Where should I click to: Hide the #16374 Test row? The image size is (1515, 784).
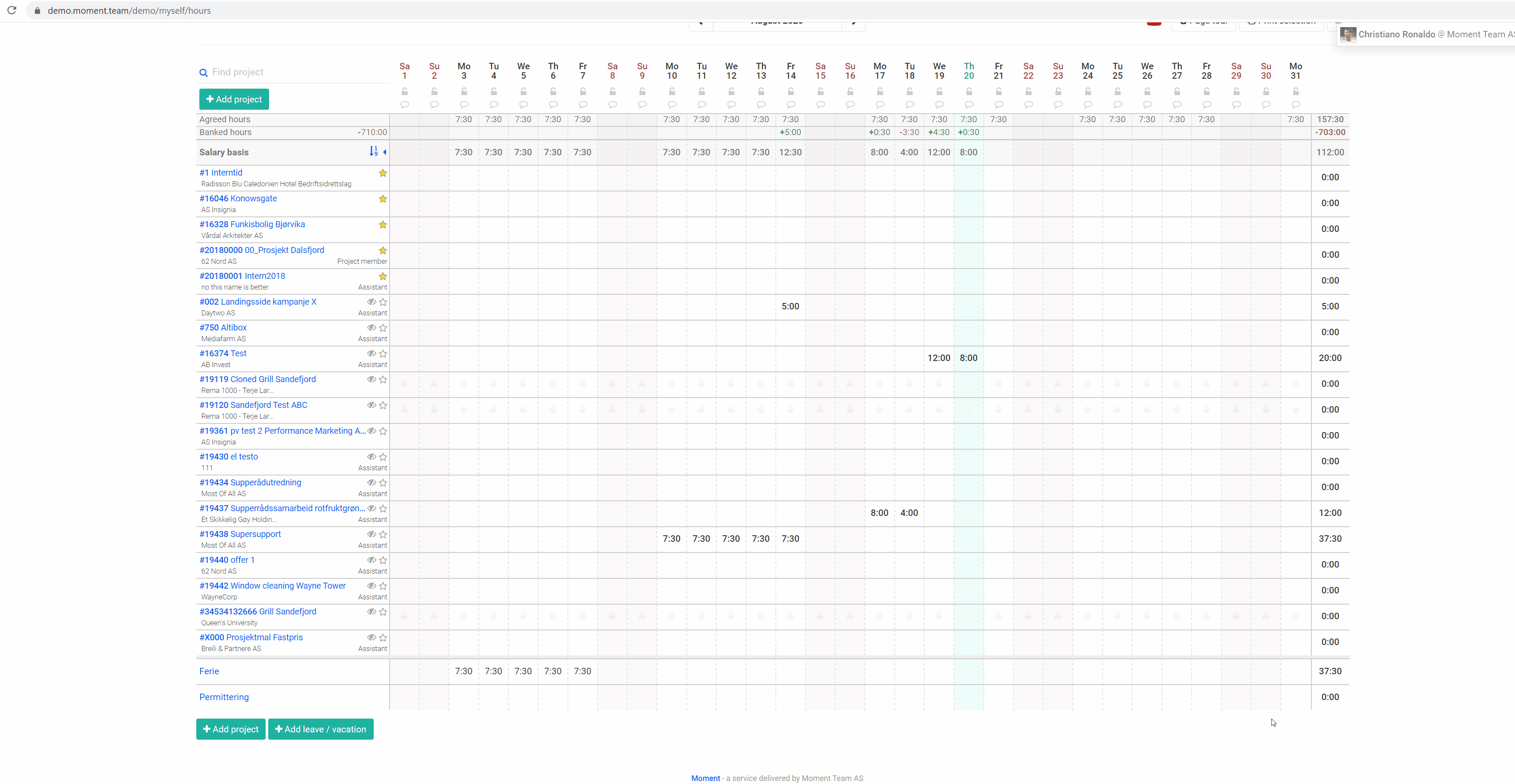tap(372, 354)
